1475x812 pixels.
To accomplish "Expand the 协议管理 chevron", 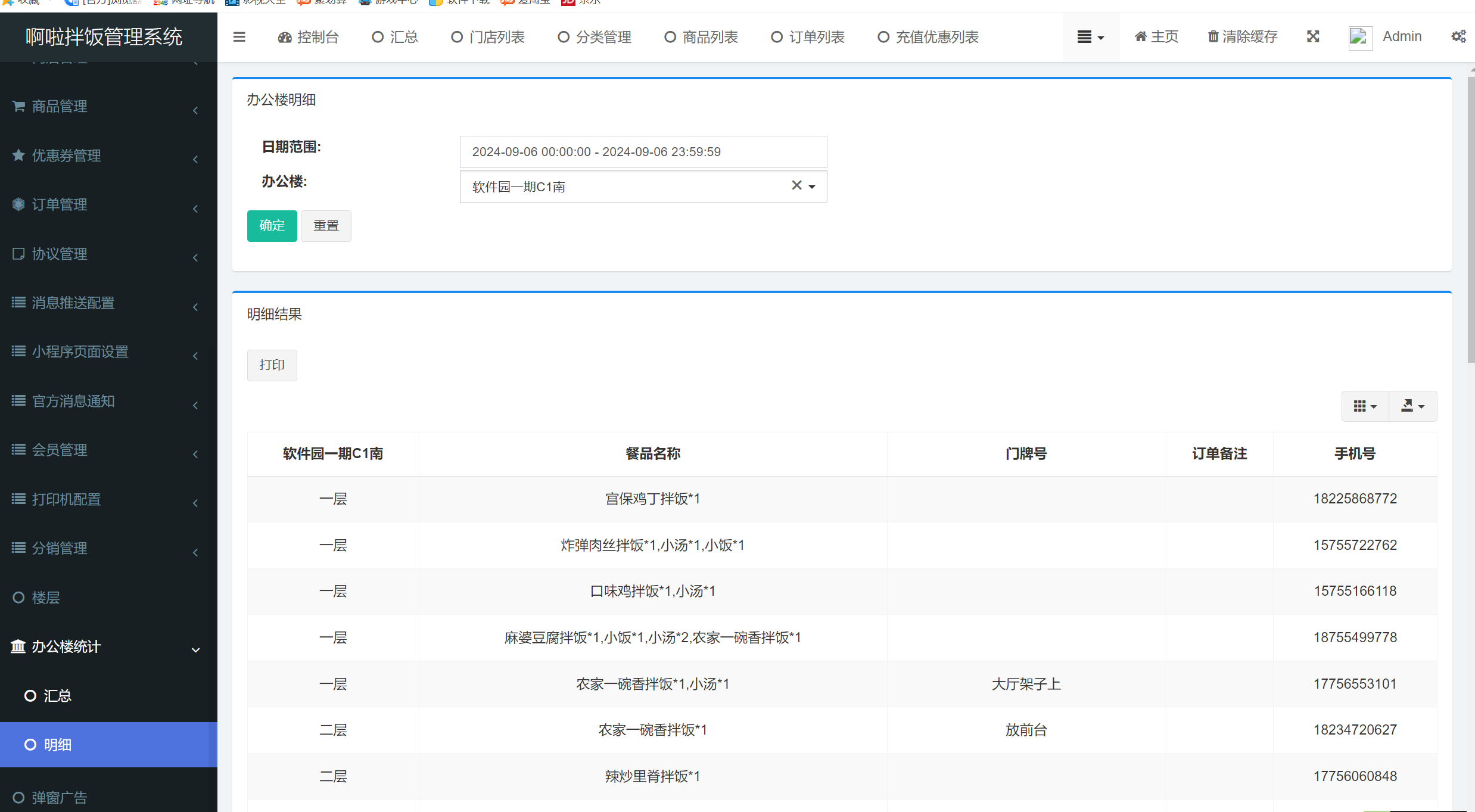I will [195, 257].
